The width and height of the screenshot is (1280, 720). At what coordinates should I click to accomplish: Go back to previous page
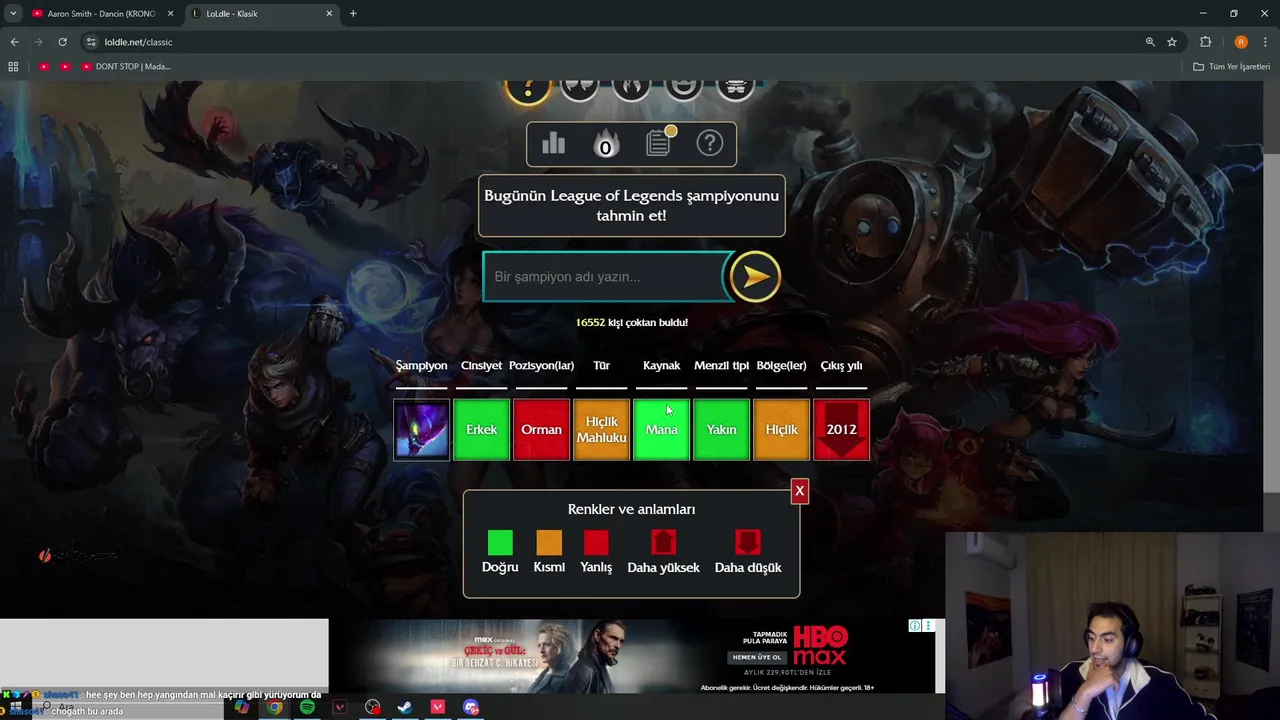[x=14, y=42]
